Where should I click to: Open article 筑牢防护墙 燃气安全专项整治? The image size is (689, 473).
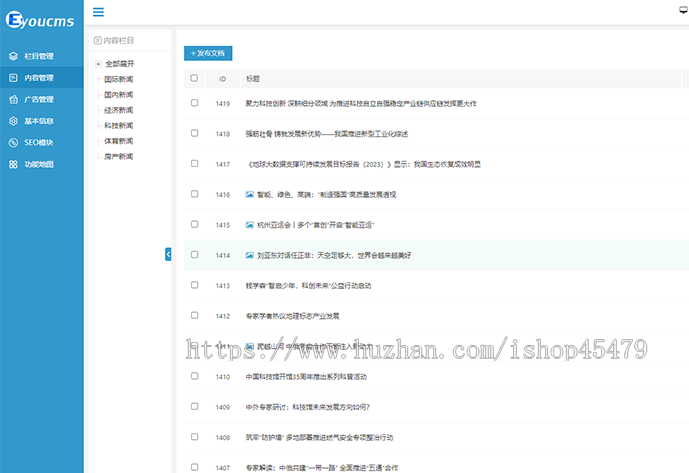(x=319, y=437)
